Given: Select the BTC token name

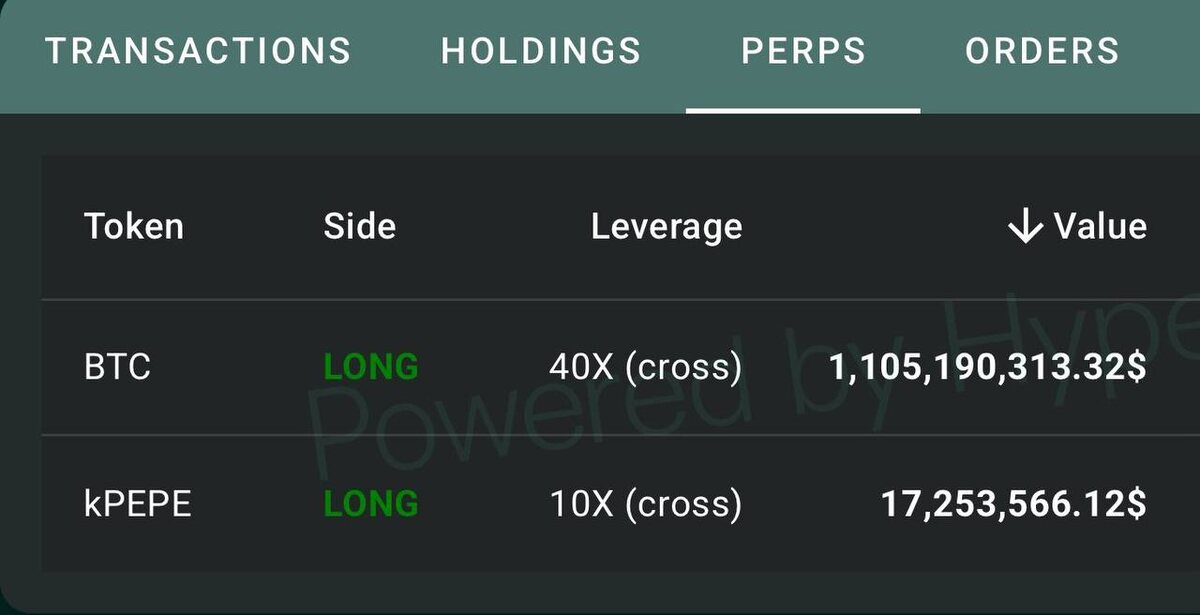Looking at the screenshot, I should click(117, 367).
